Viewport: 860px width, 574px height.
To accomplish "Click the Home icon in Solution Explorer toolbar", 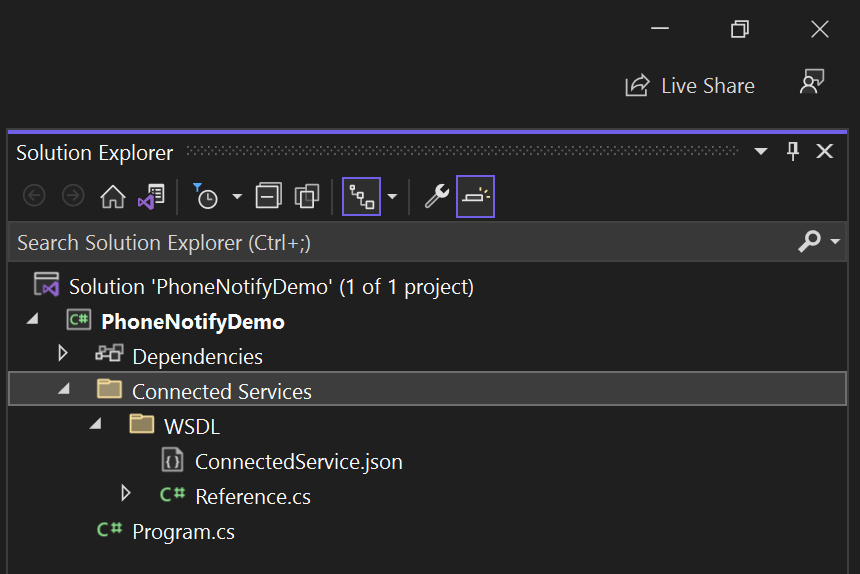I will point(113,197).
